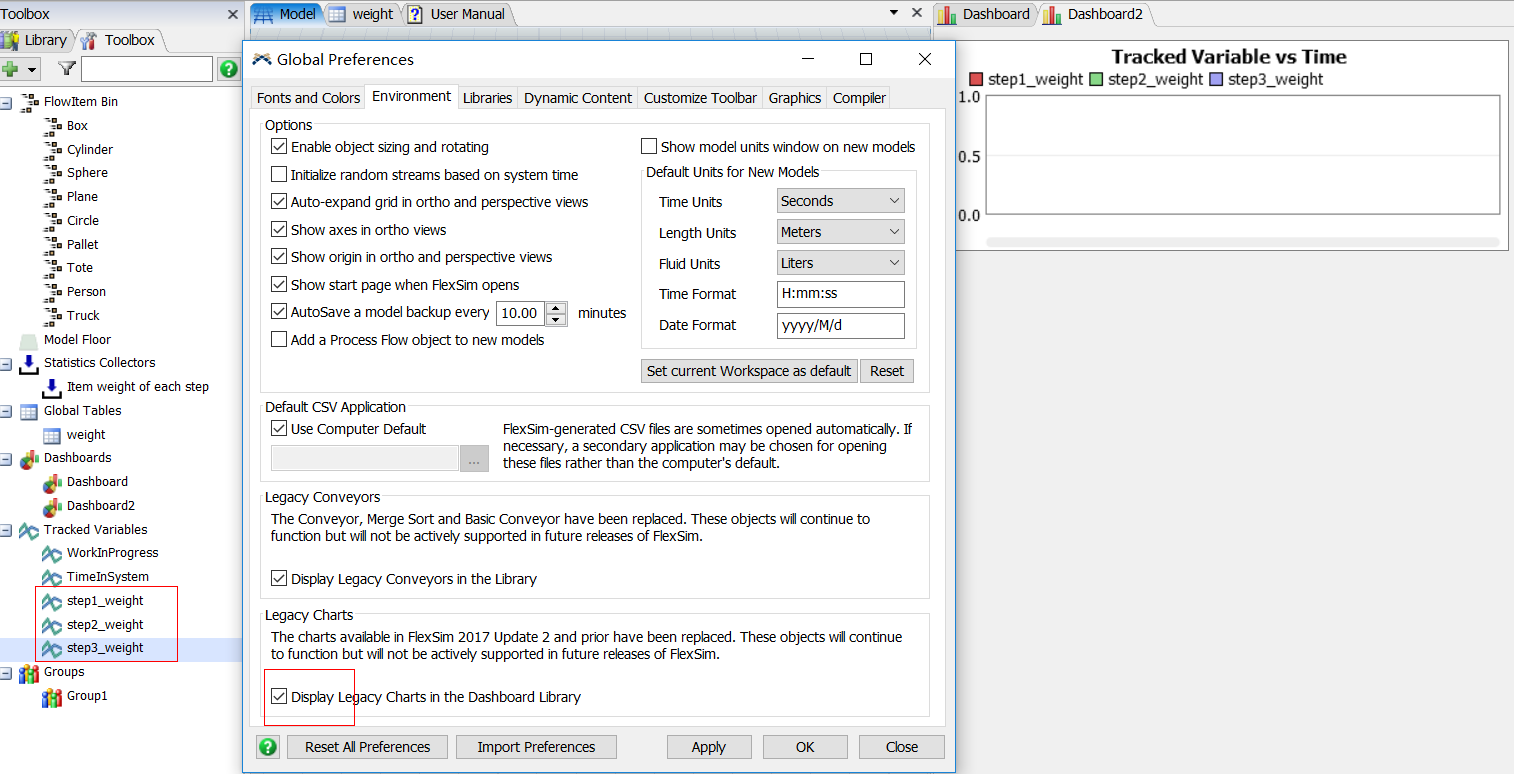Collapse the FlowItem Bin tree node
This screenshot has width=1514, height=774.
tap(6, 102)
